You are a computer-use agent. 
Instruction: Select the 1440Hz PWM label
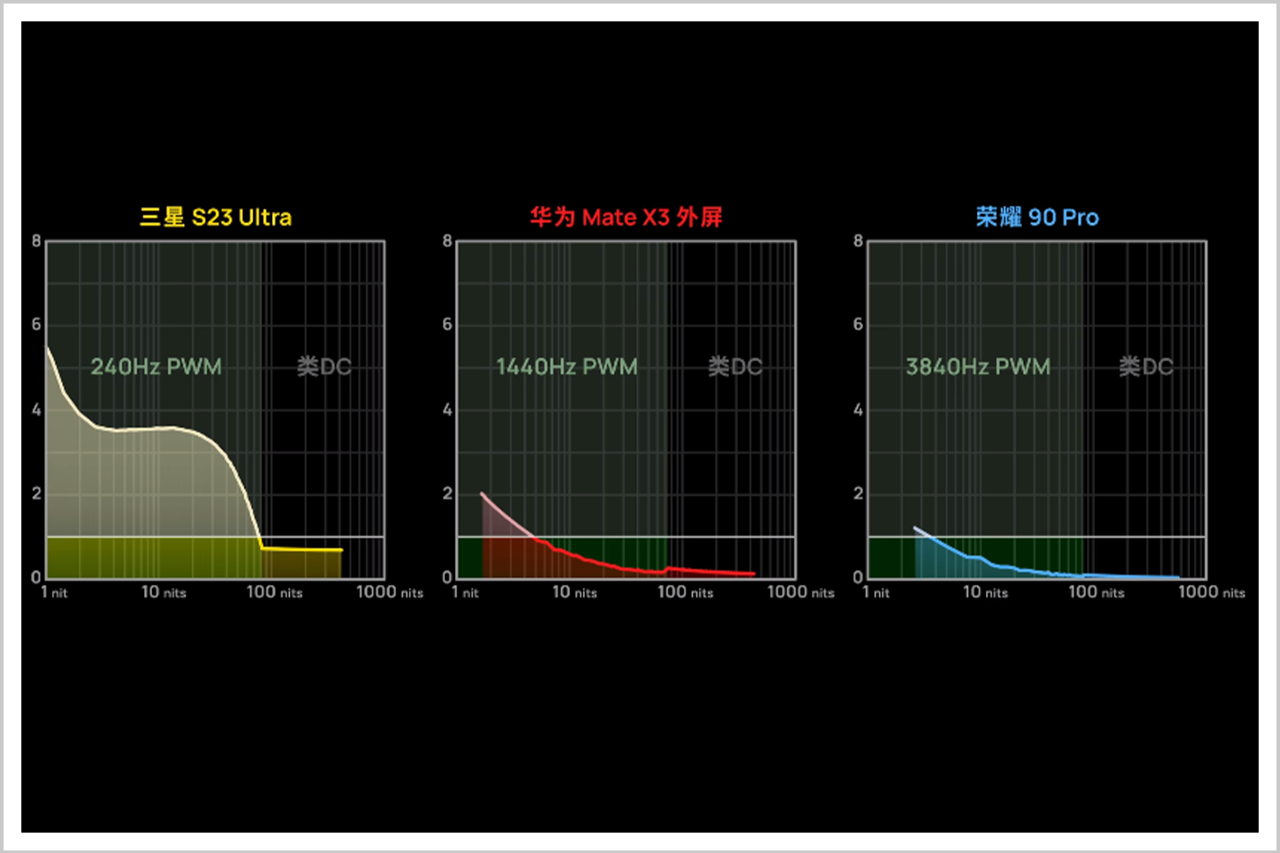coord(567,367)
